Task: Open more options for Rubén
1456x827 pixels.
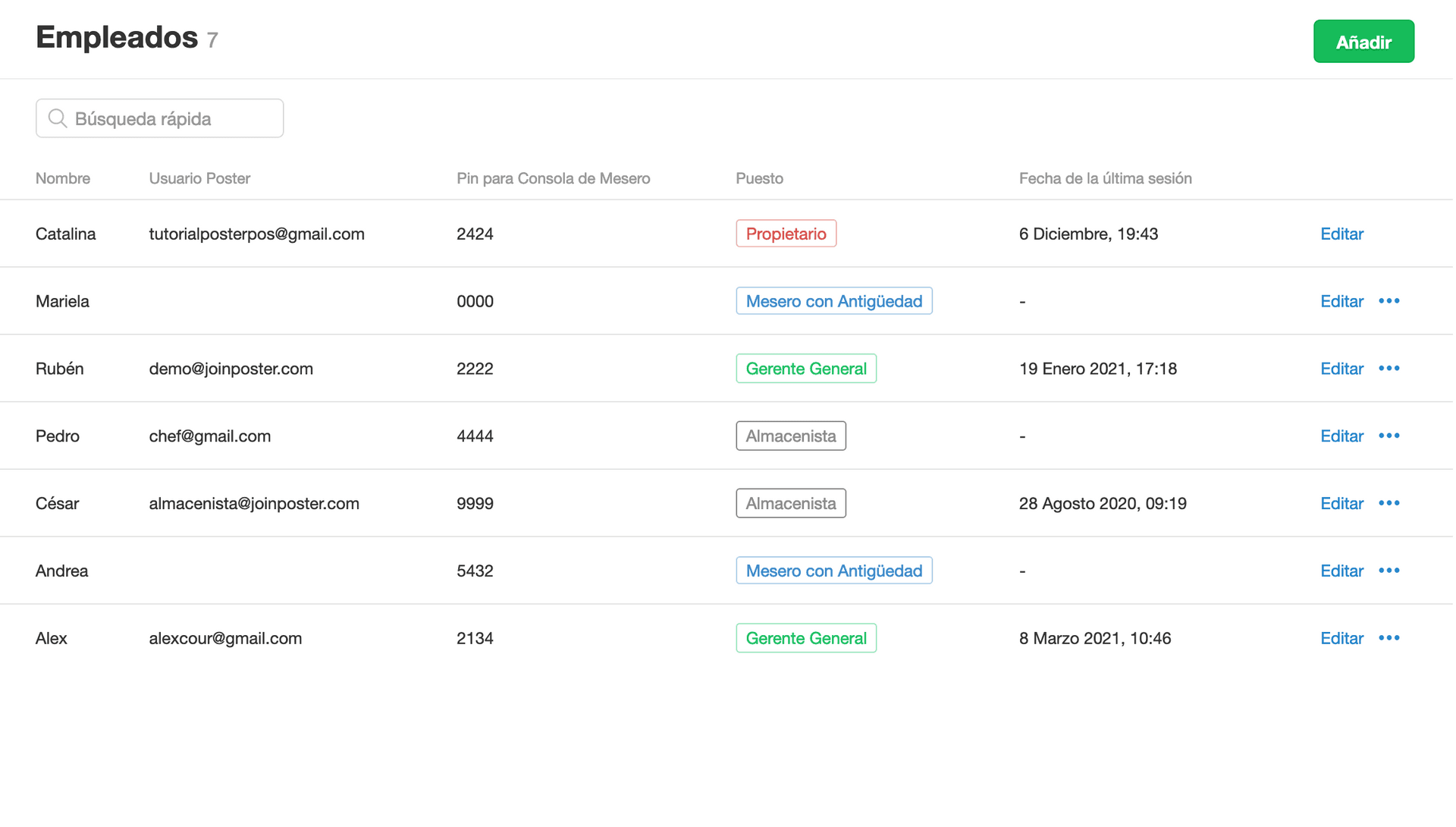Action: tap(1389, 369)
